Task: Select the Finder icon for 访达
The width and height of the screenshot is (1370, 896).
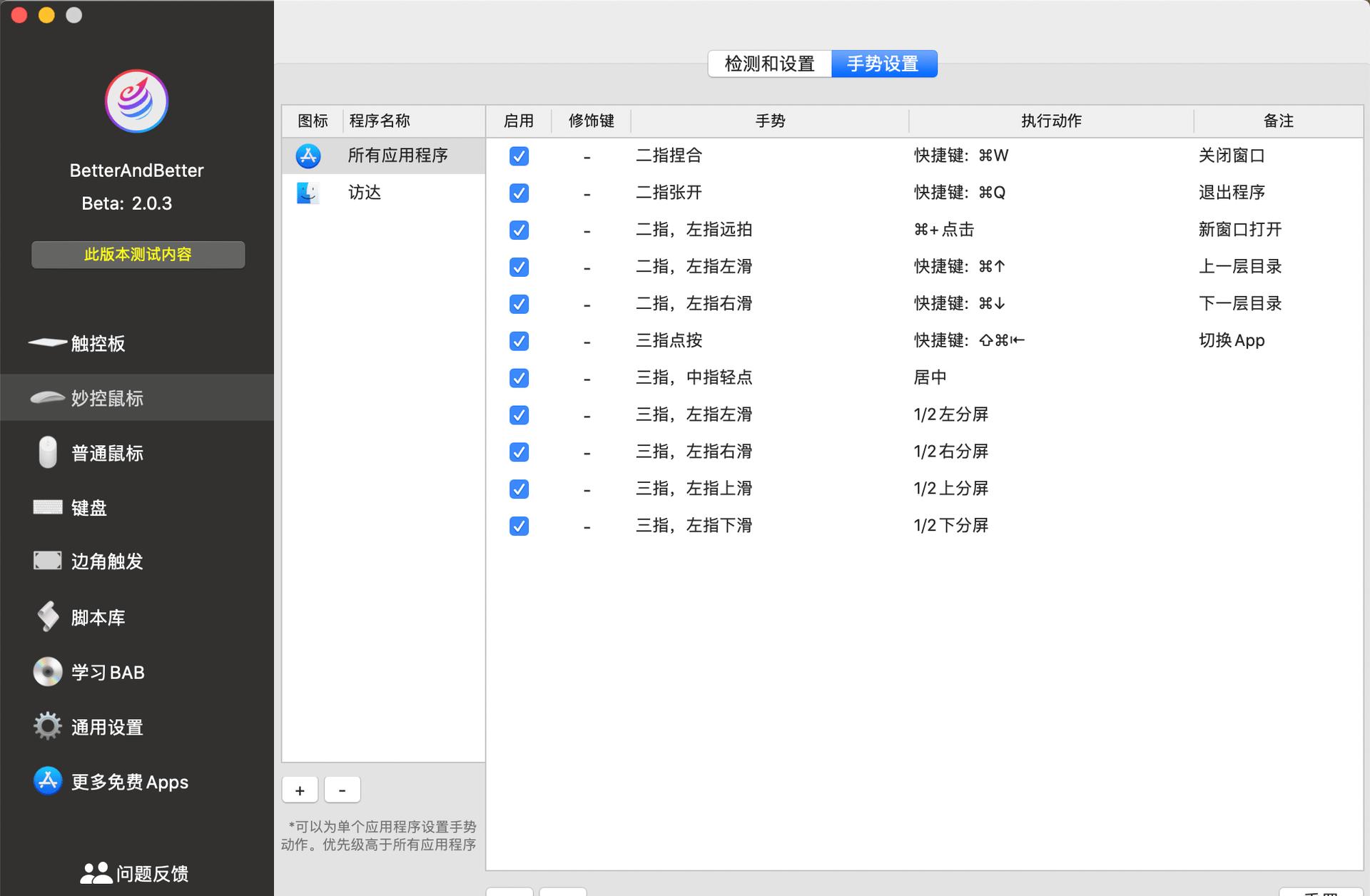Action: (x=308, y=193)
